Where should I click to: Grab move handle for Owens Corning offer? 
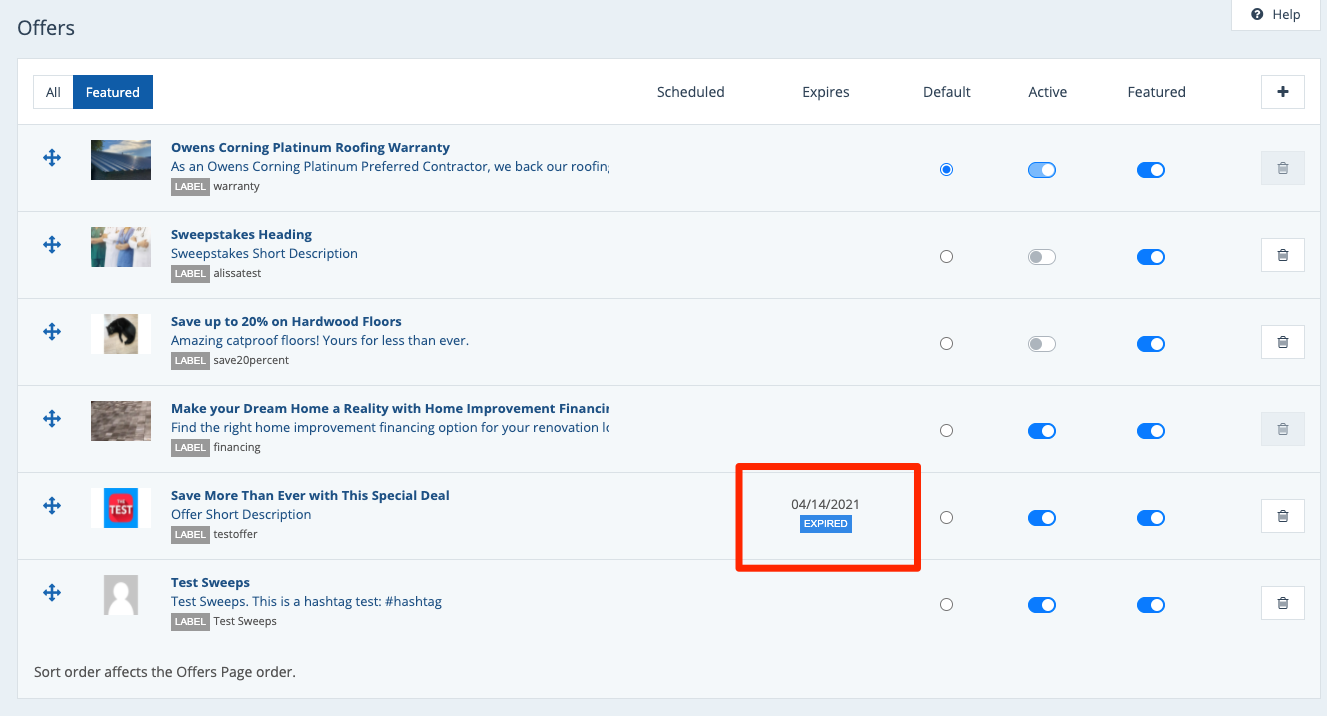point(52,158)
